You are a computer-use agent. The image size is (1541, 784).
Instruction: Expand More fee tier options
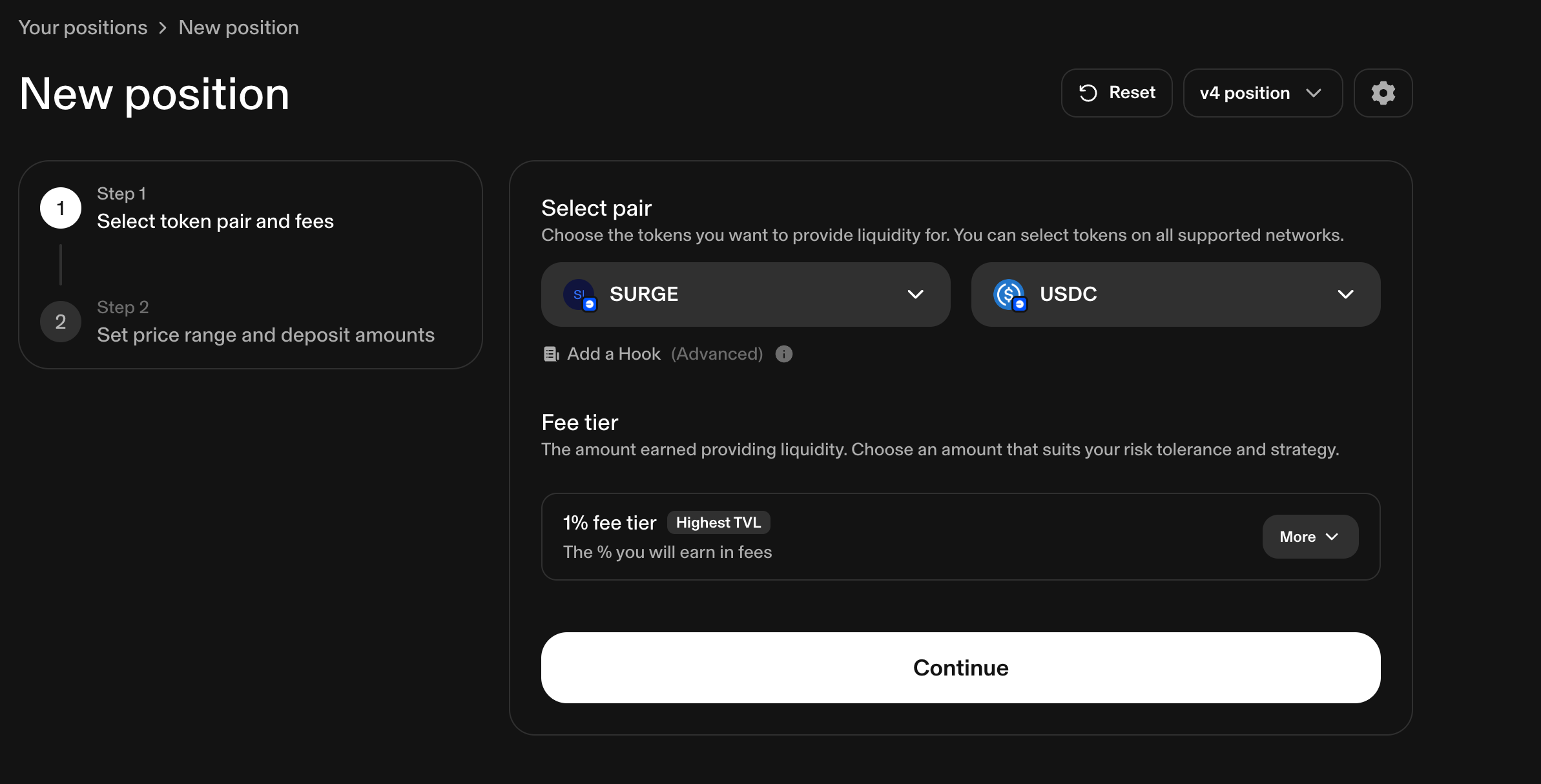[x=1310, y=537]
